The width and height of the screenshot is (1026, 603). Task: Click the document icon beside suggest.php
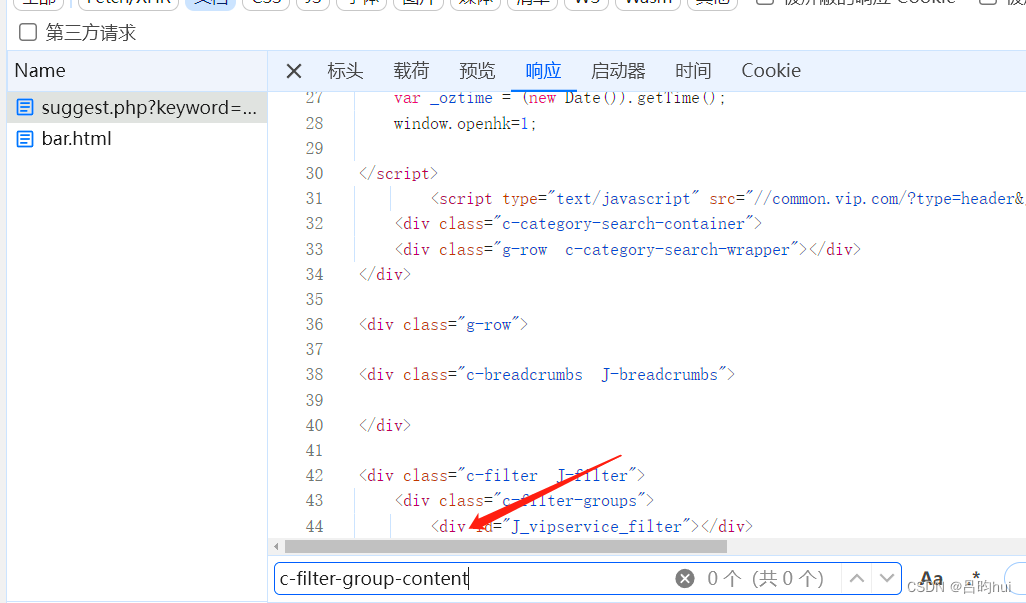coord(25,107)
